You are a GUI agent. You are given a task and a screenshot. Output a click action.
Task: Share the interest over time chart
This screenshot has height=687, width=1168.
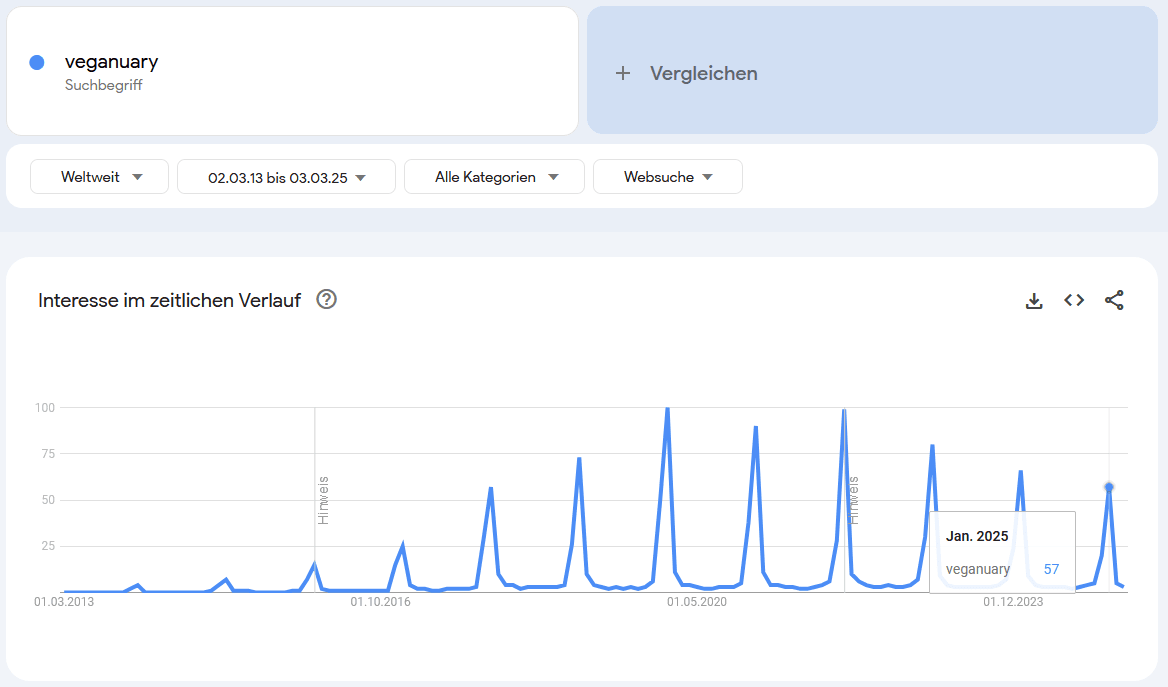[1114, 300]
